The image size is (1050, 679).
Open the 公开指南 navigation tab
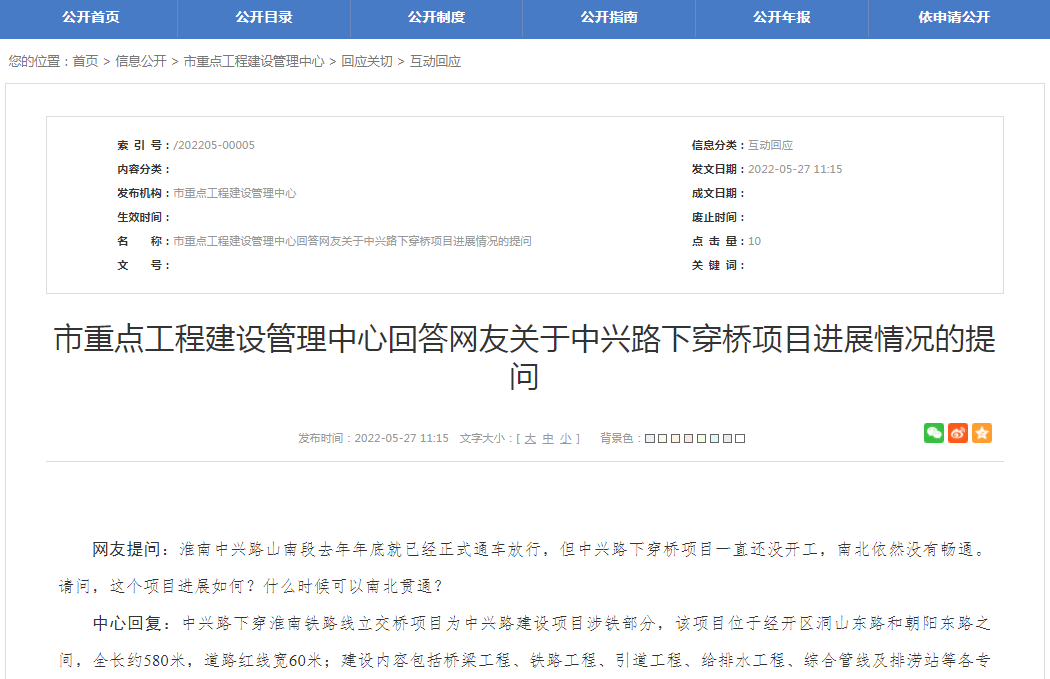(x=609, y=17)
